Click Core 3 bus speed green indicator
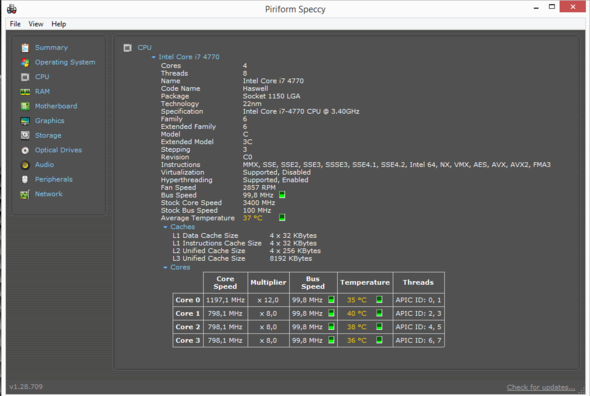The image size is (590, 396). (x=331, y=340)
